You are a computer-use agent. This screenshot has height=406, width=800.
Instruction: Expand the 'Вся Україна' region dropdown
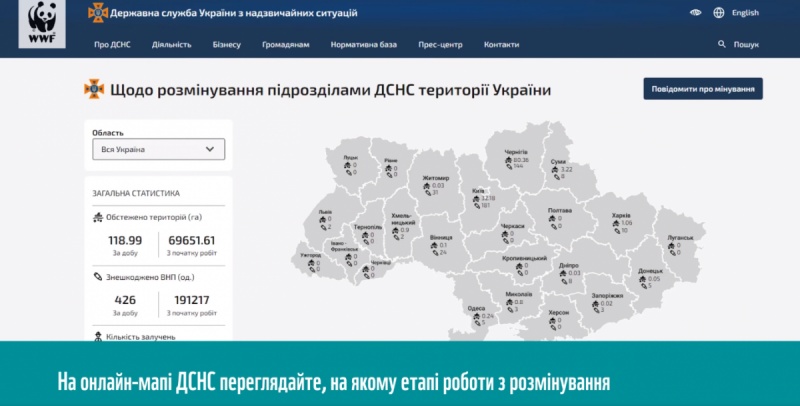[158, 149]
